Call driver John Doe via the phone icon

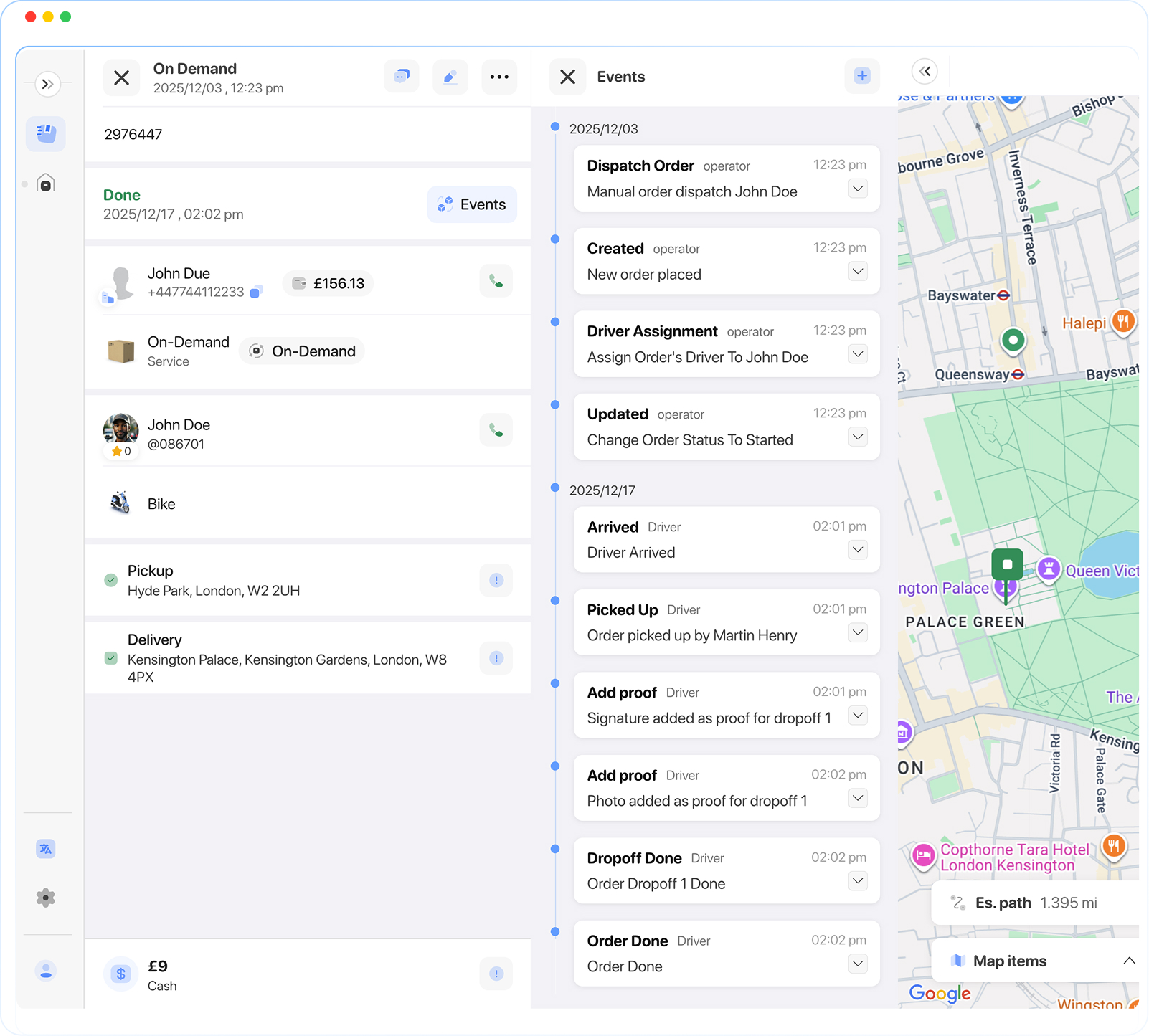496,429
